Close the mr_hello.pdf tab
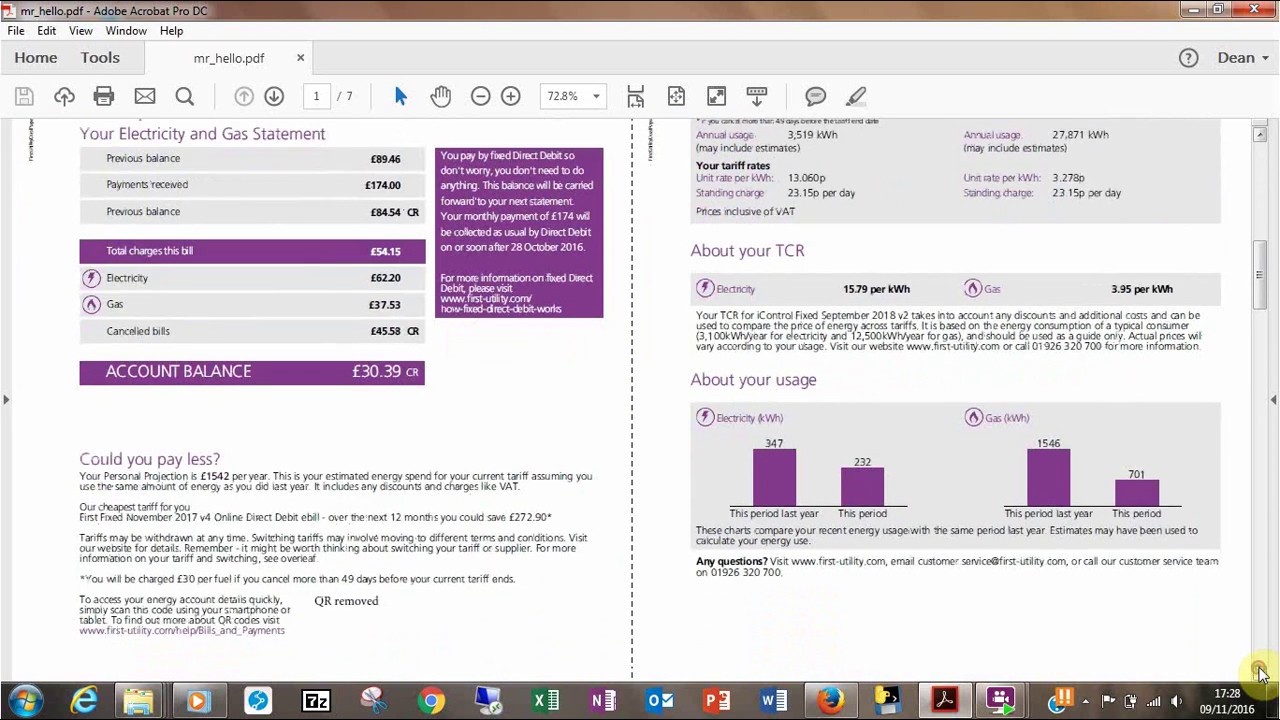Image resolution: width=1280 pixels, height=720 pixels. tap(300, 58)
